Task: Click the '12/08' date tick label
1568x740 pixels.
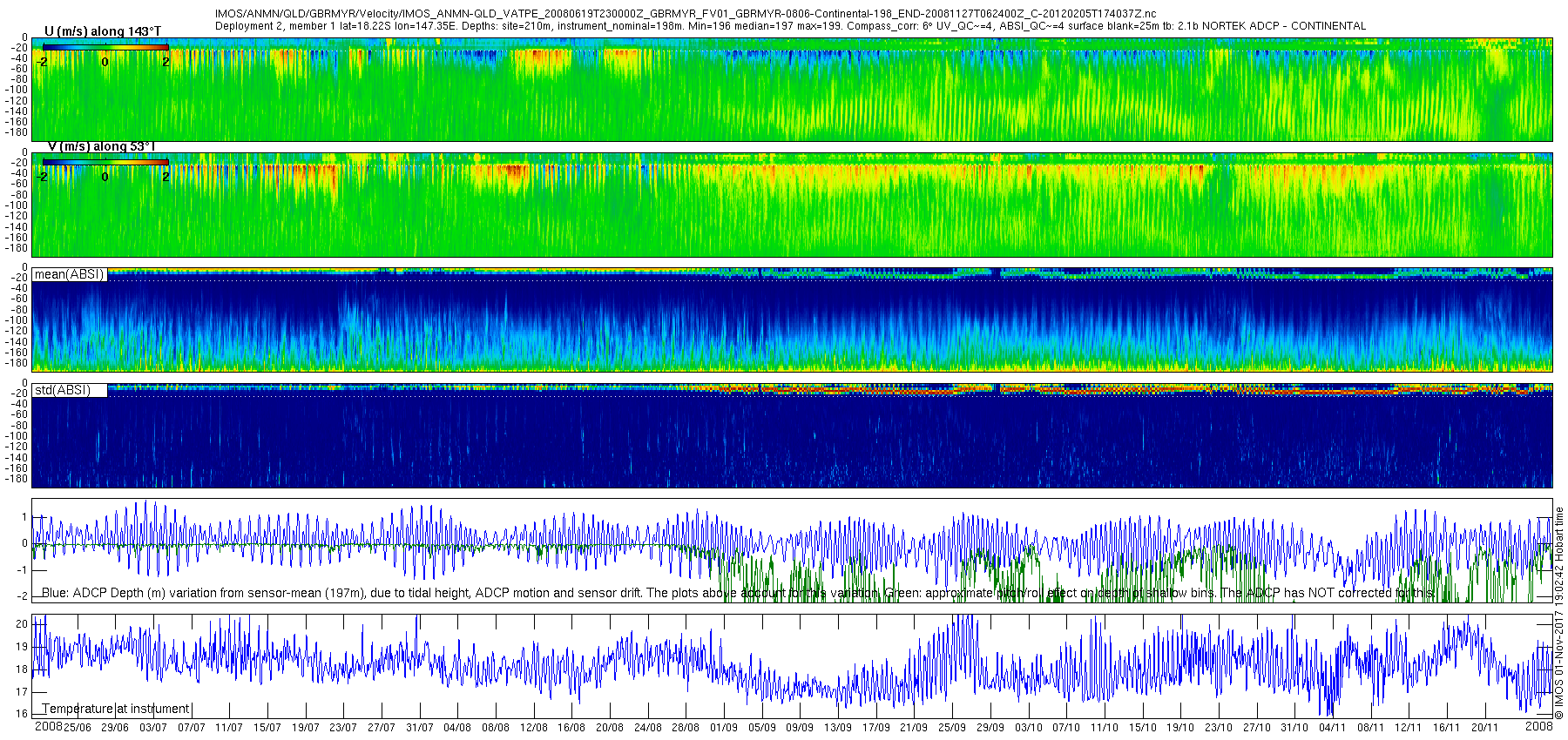Action: [534, 727]
